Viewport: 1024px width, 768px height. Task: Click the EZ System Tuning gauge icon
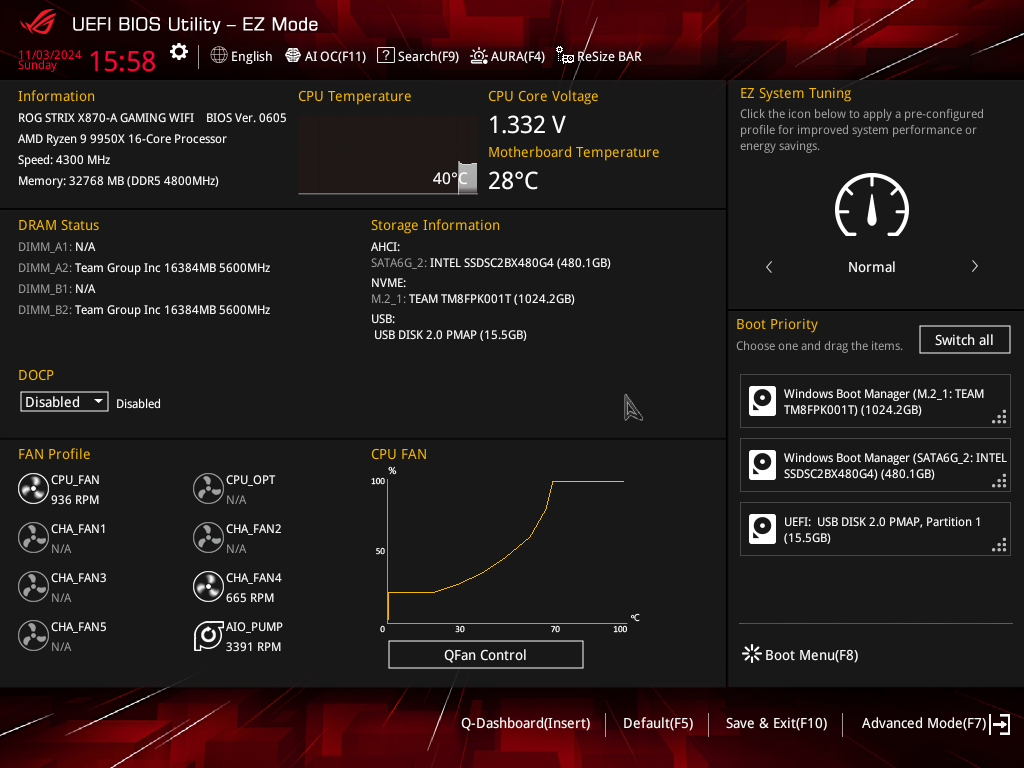coord(872,205)
